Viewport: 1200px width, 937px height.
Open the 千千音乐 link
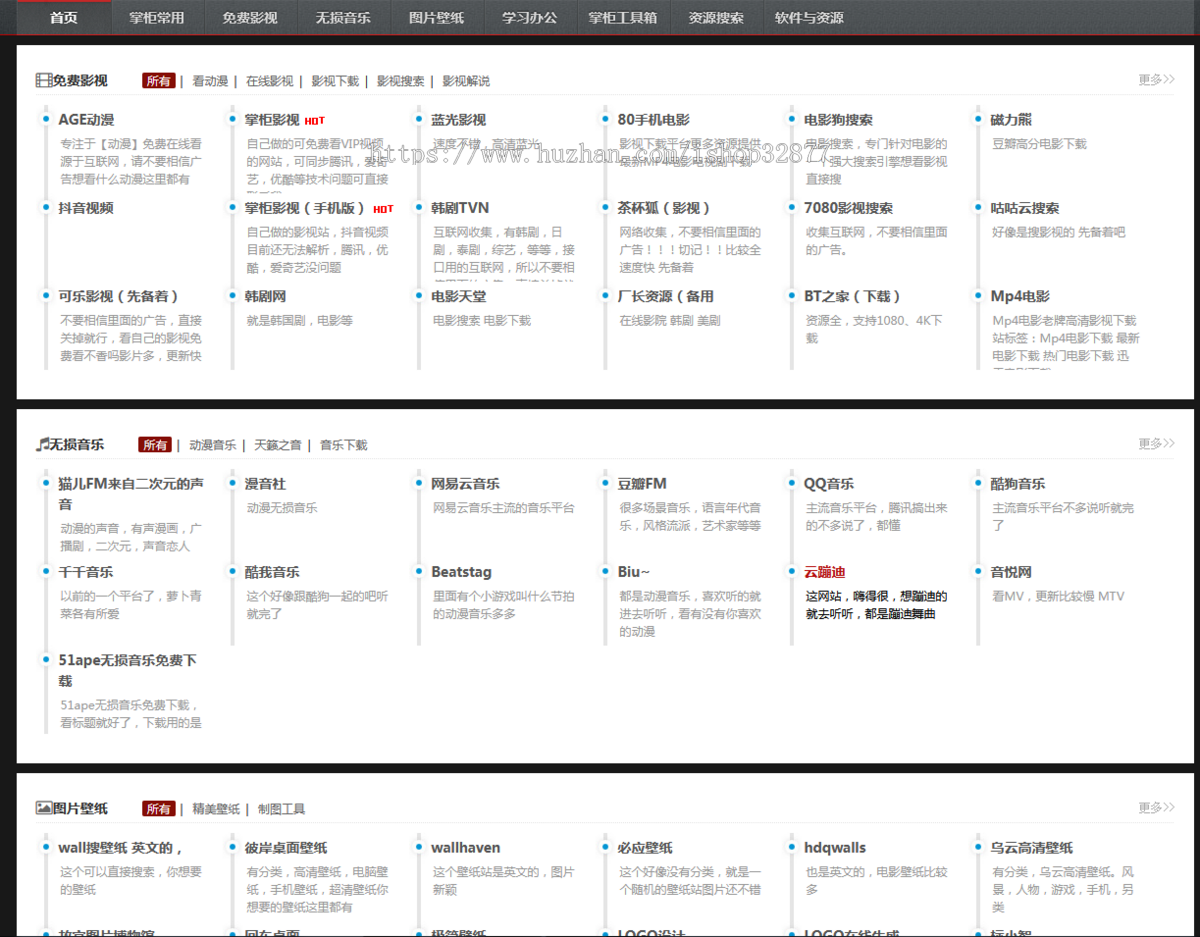tap(86, 572)
